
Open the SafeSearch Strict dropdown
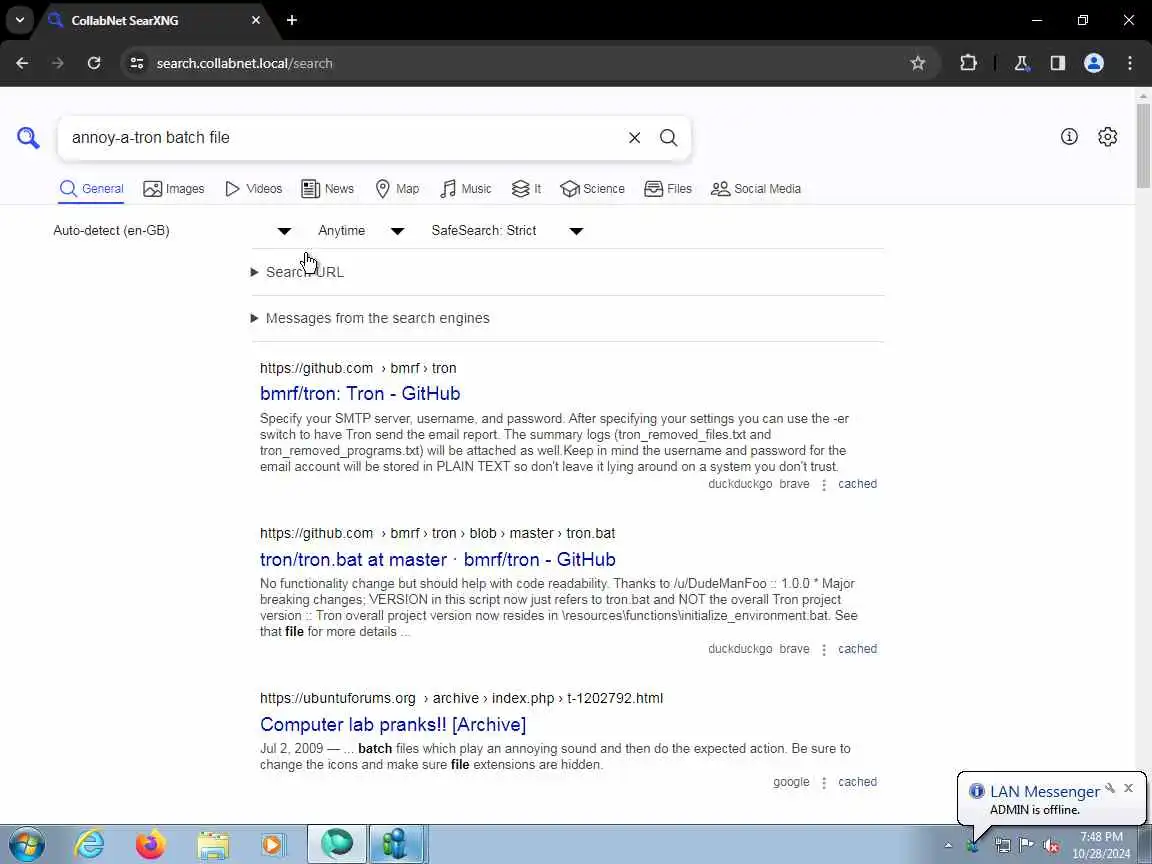click(507, 231)
